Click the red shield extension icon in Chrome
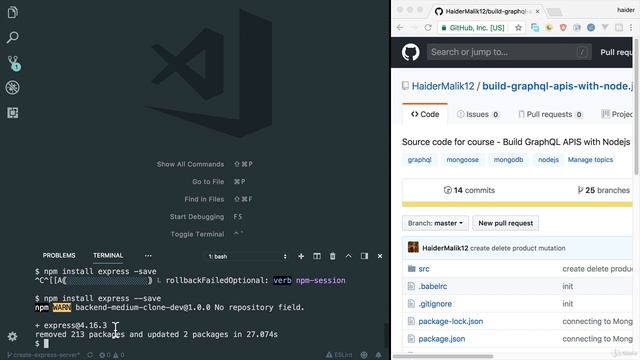 (563, 28)
